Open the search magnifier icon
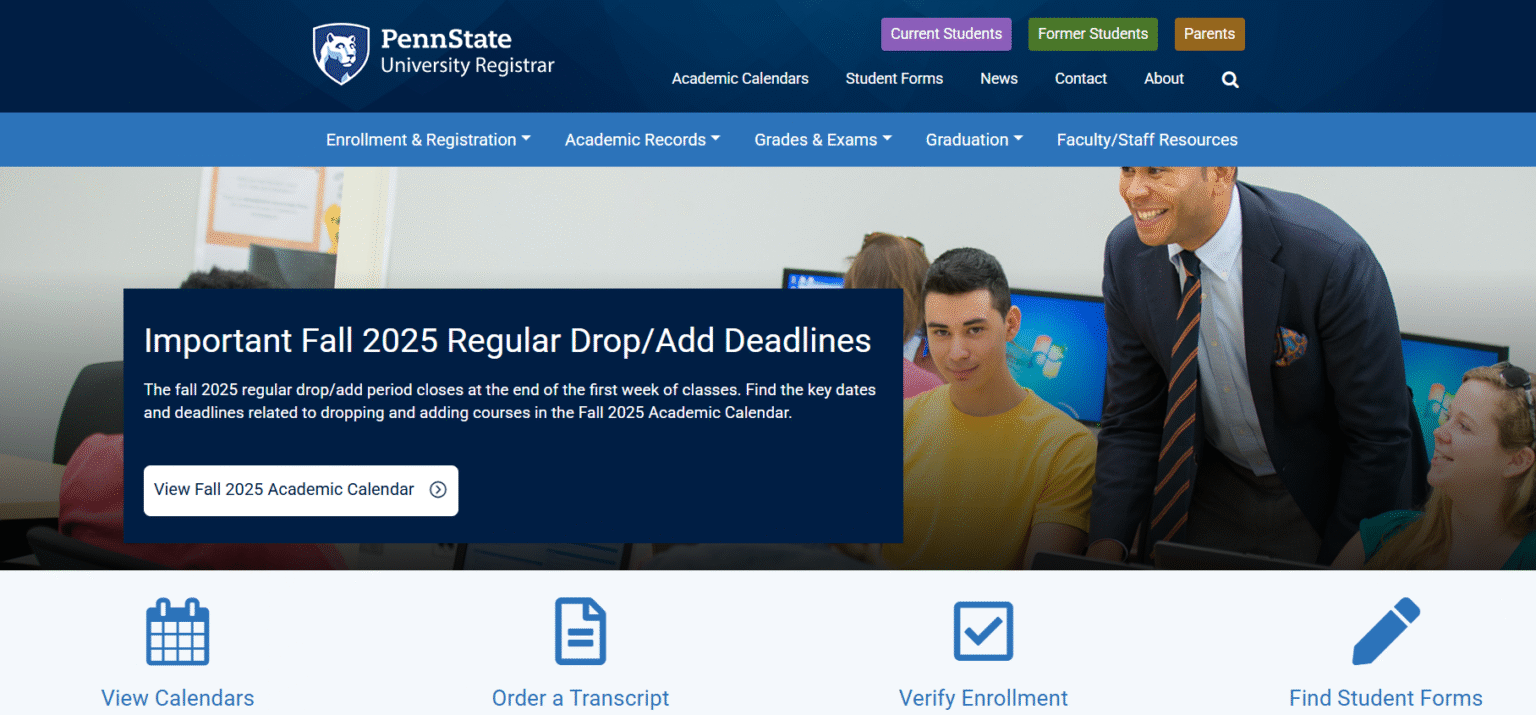Screen dimensions: 1536x715 [1229, 79]
